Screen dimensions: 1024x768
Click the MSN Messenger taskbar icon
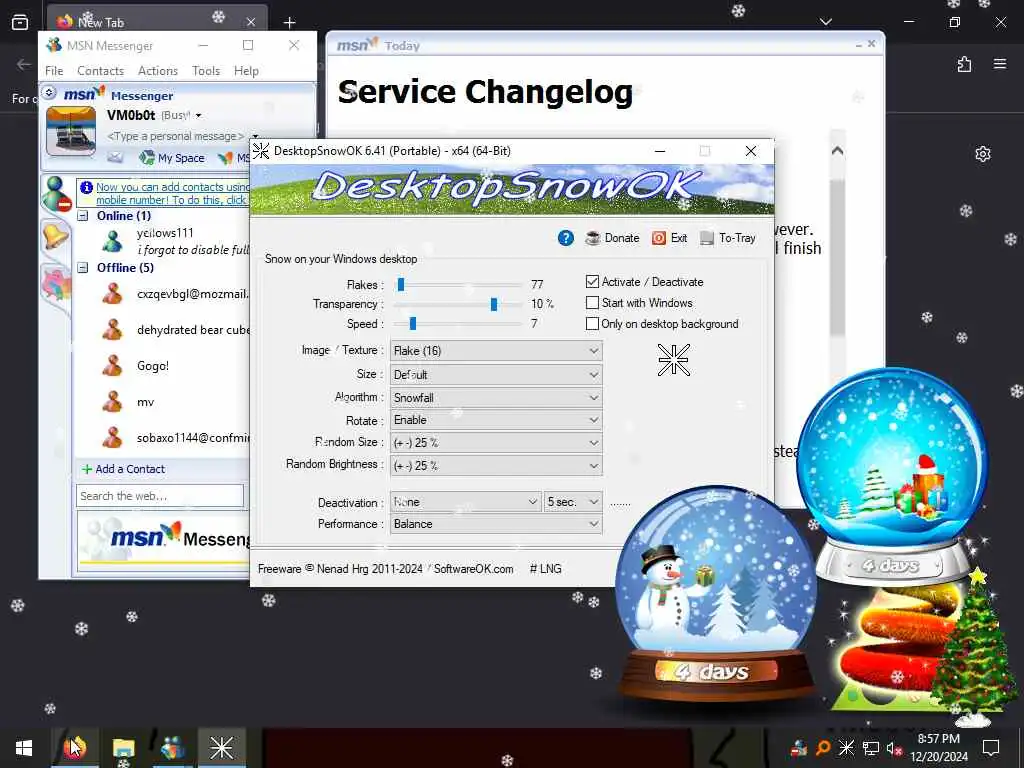coord(172,748)
